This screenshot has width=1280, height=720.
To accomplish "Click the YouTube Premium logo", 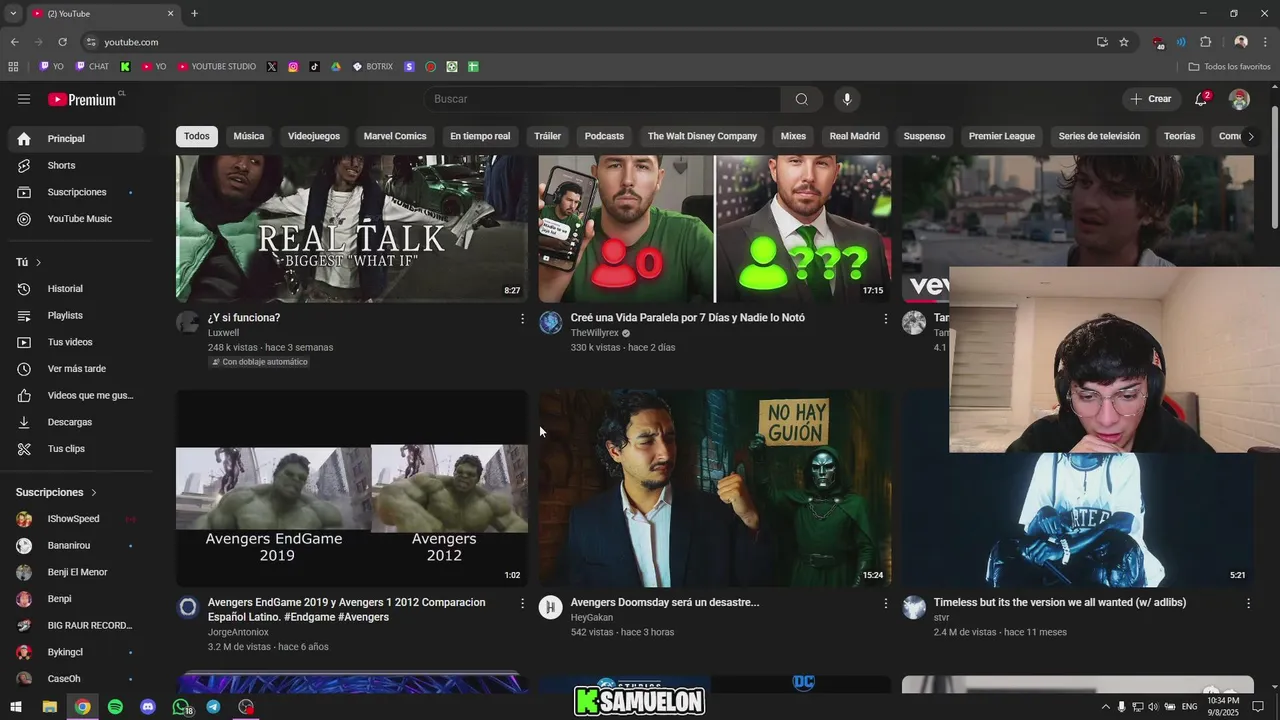I will 82,99.
